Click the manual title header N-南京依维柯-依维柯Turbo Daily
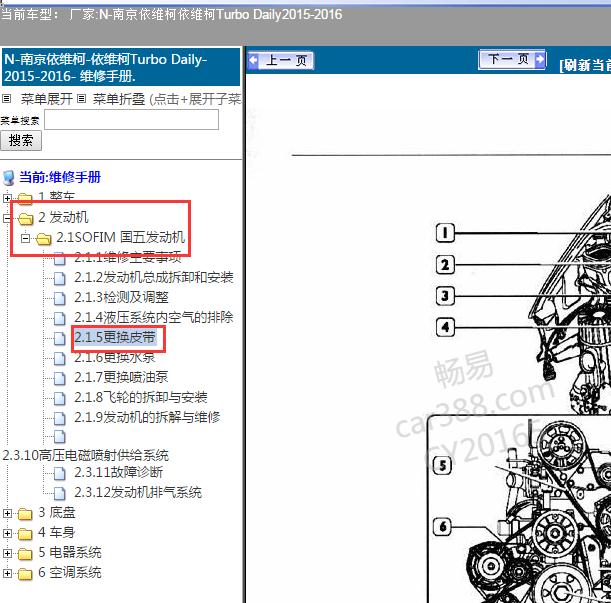The width and height of the screenshot is (611, 603). coord(121,67)
